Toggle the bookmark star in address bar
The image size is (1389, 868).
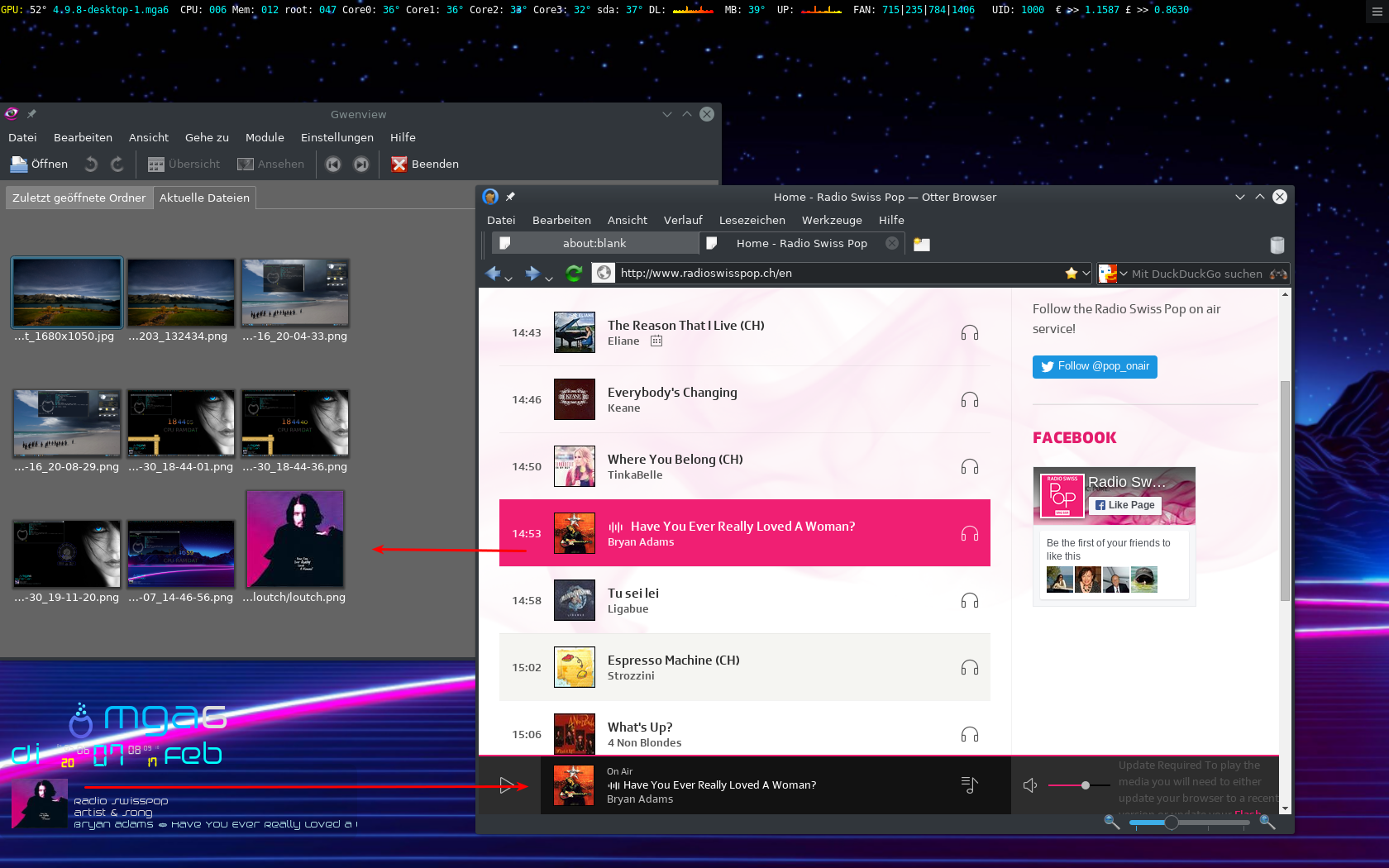point(1072,273)
